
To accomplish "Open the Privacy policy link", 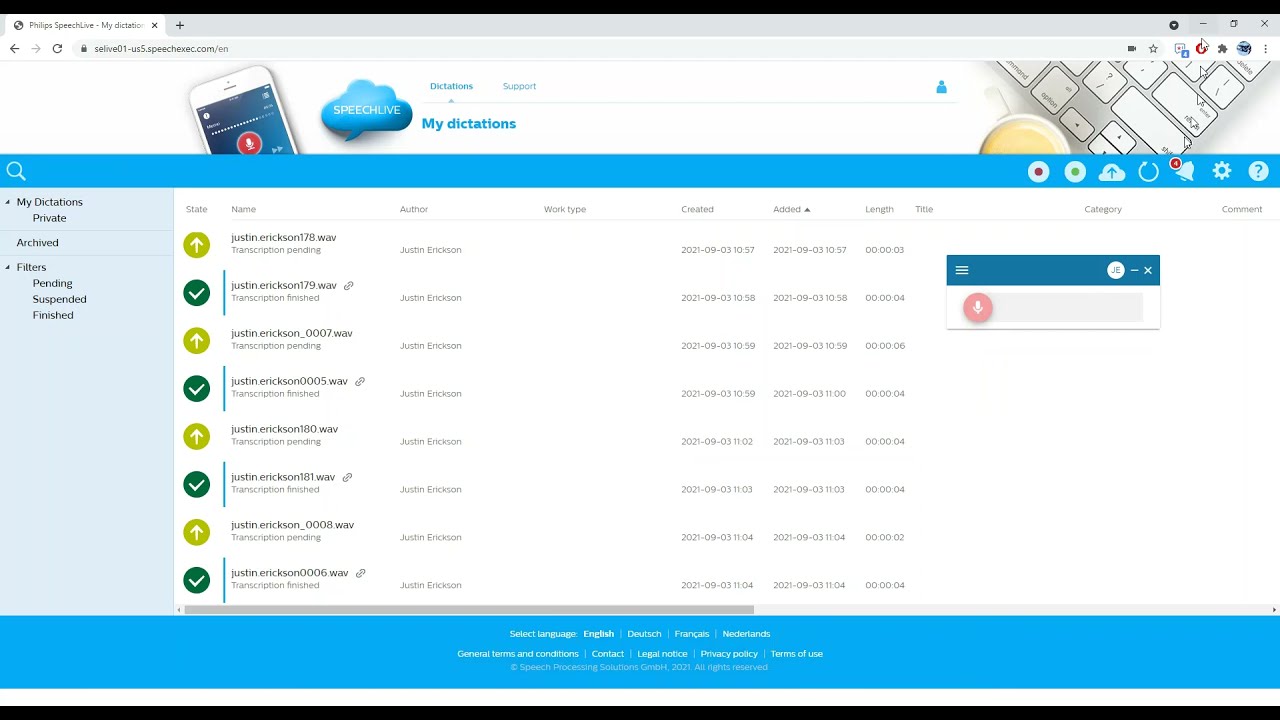I will pos(729,654).
